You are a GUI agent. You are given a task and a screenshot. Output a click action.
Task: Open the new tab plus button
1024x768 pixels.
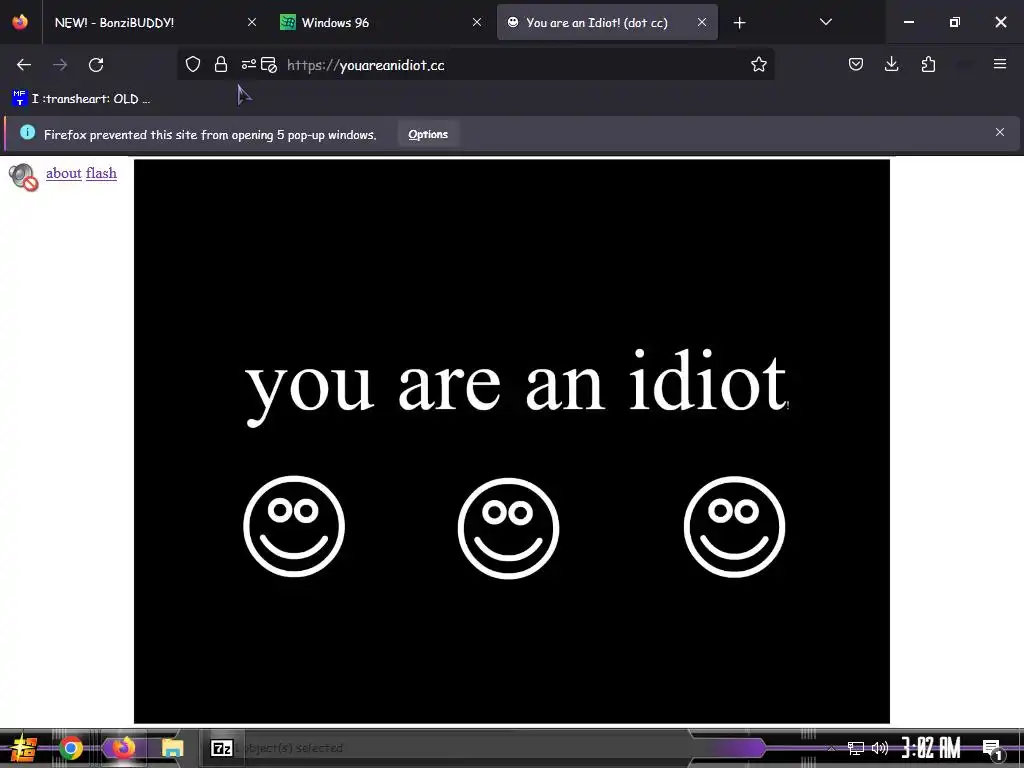click(739, 23)
